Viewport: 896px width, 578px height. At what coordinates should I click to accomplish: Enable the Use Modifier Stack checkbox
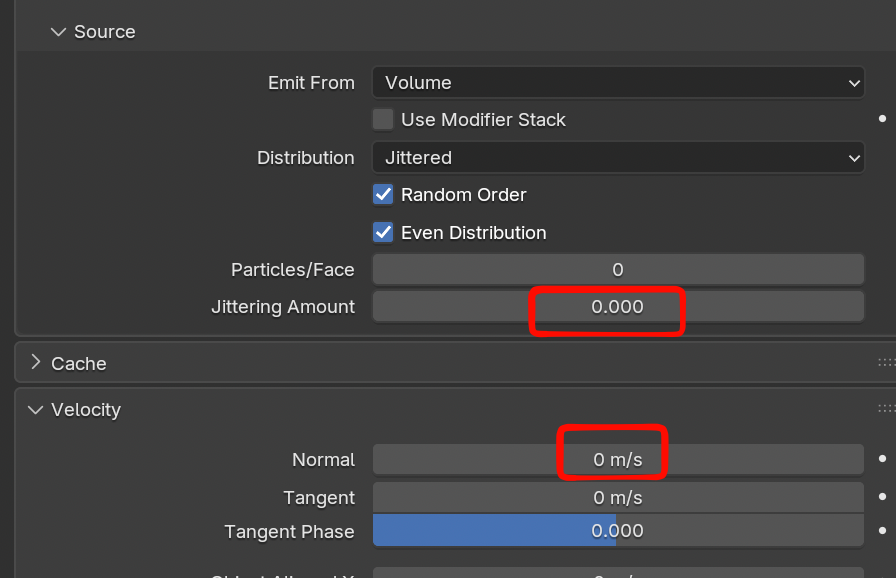pos(383,120)
